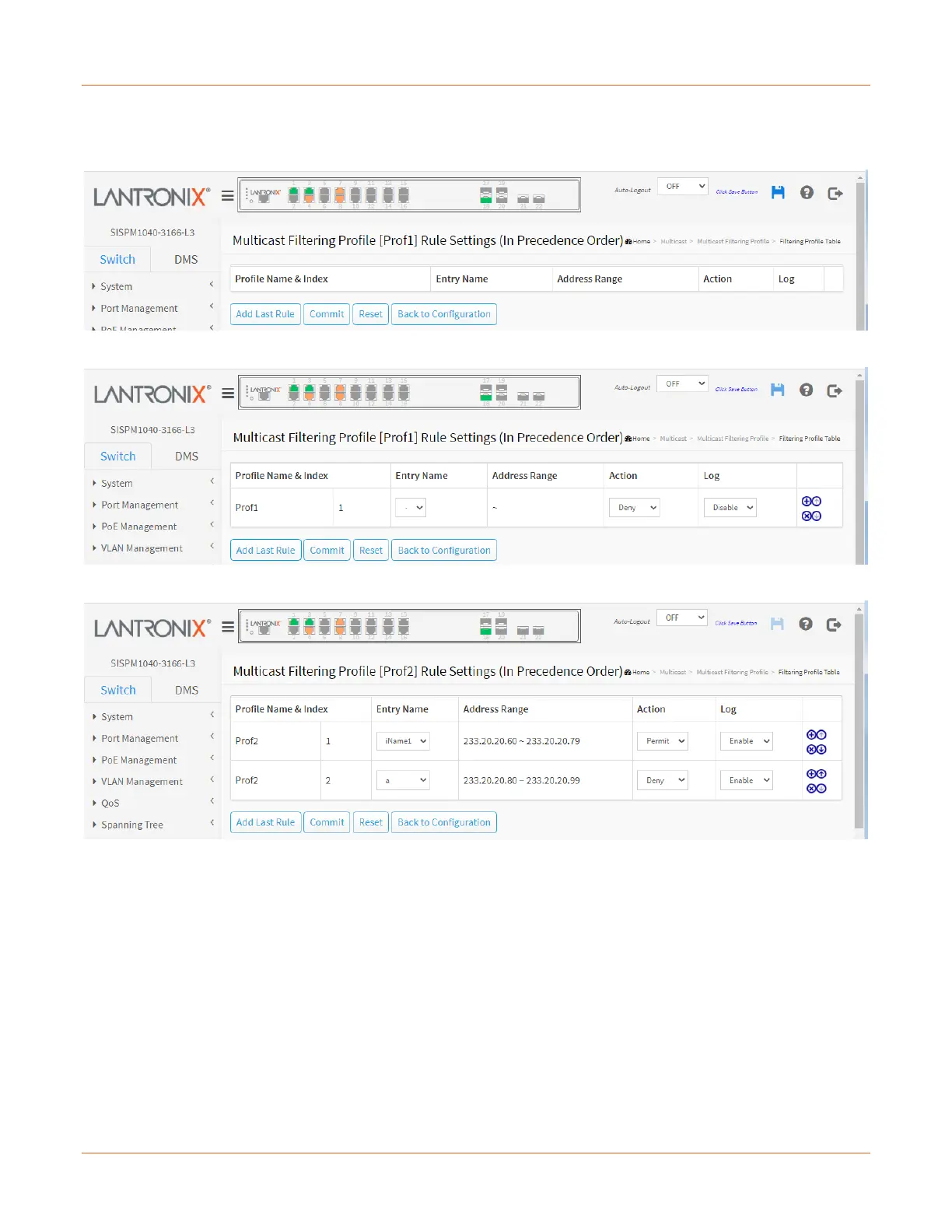Screen dimensions: 952x1232
Task: Open Help icon in Prof1 screen with empty table
Action: click(x=807, y=192)
